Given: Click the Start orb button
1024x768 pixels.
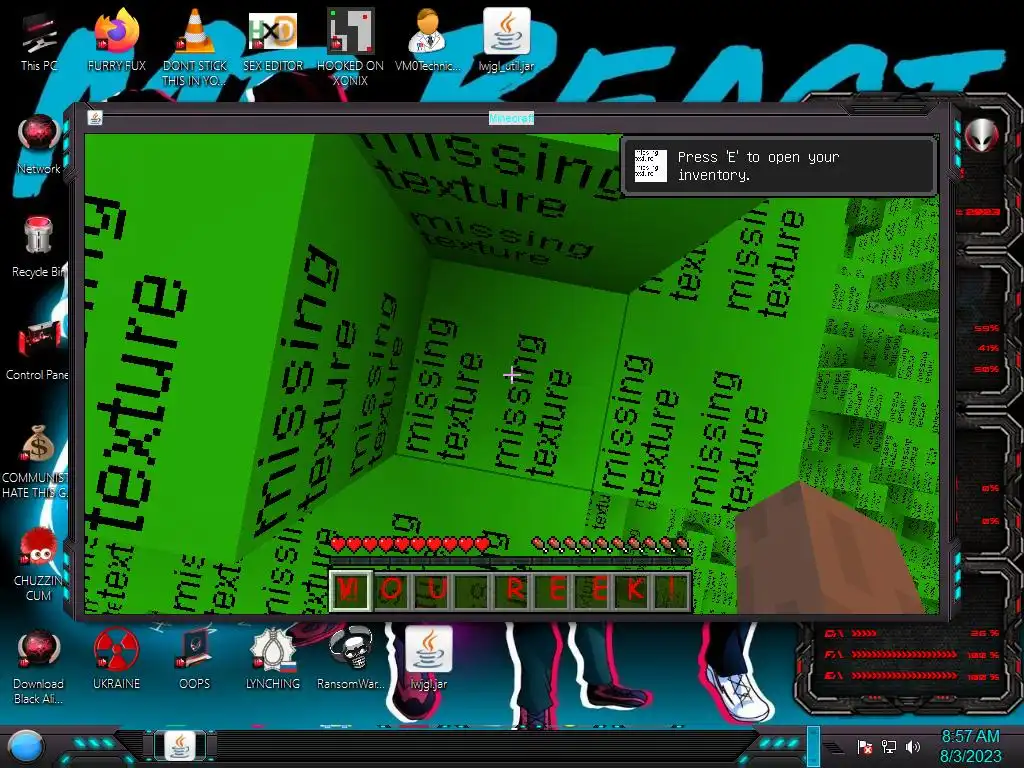Looking at the screenshot, I should [x=26, y=746].
